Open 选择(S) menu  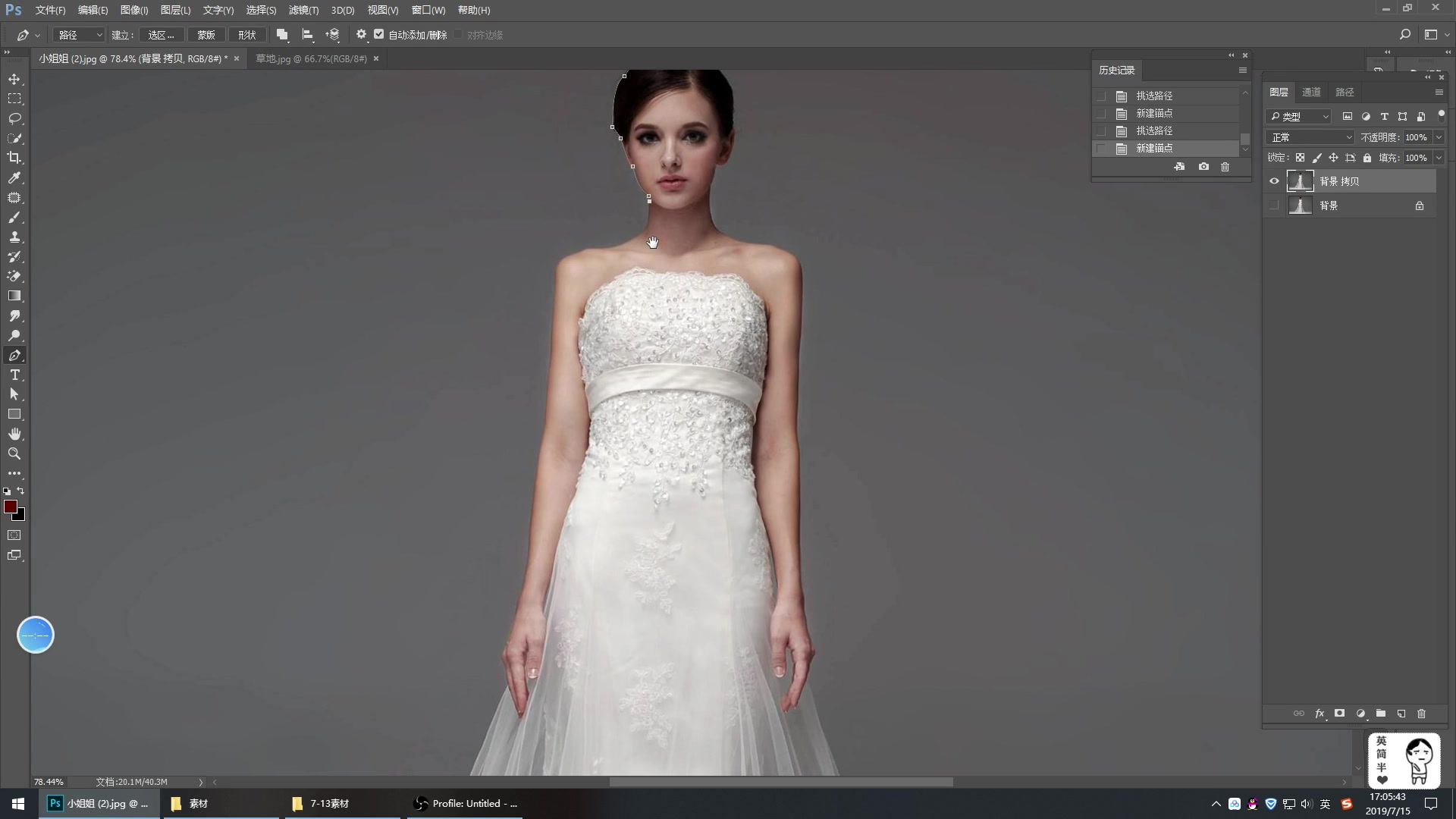pyautogui.click(x=261, y=10)
